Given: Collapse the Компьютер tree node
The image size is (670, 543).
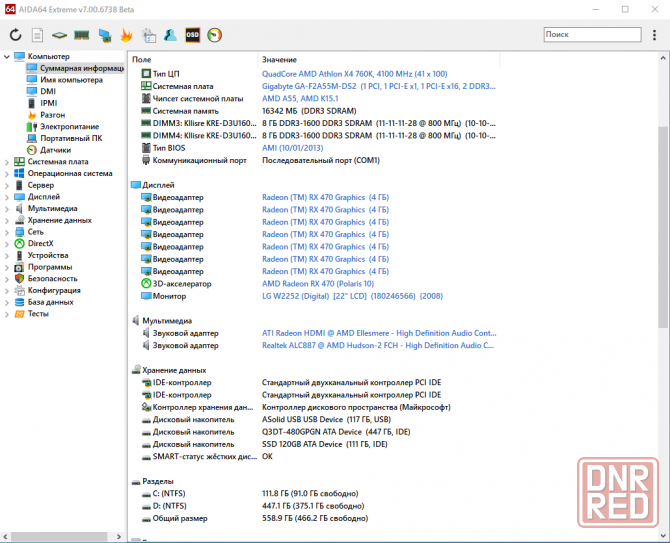Looking at the screenshot, I should click(x=7, y=57).
